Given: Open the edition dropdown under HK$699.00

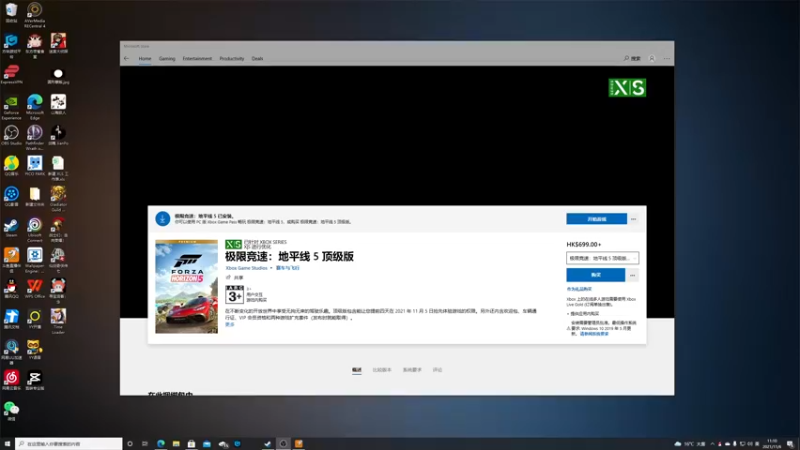Looking at the screenshot, I should 603,258.
